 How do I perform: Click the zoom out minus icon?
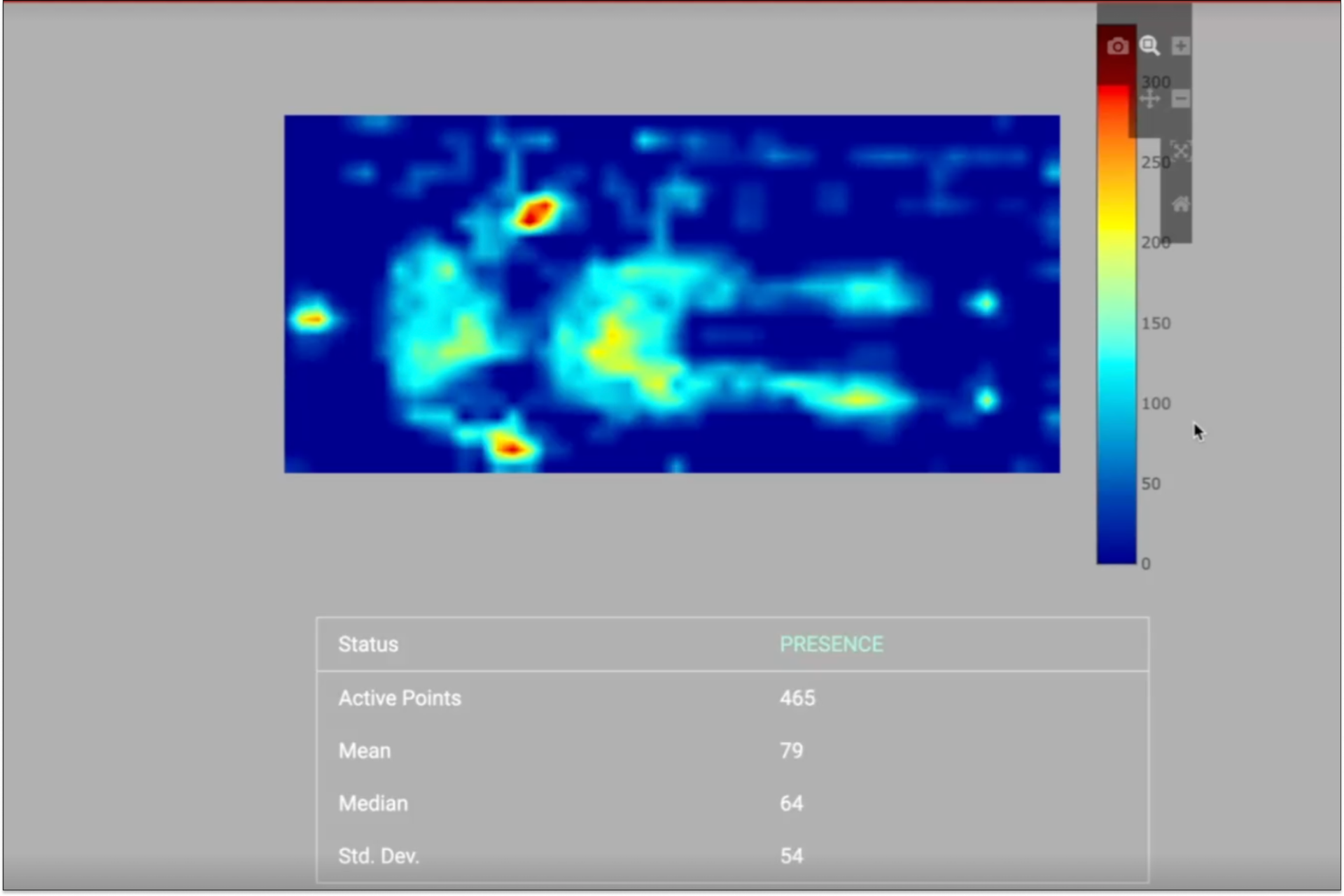(1181, 99)
